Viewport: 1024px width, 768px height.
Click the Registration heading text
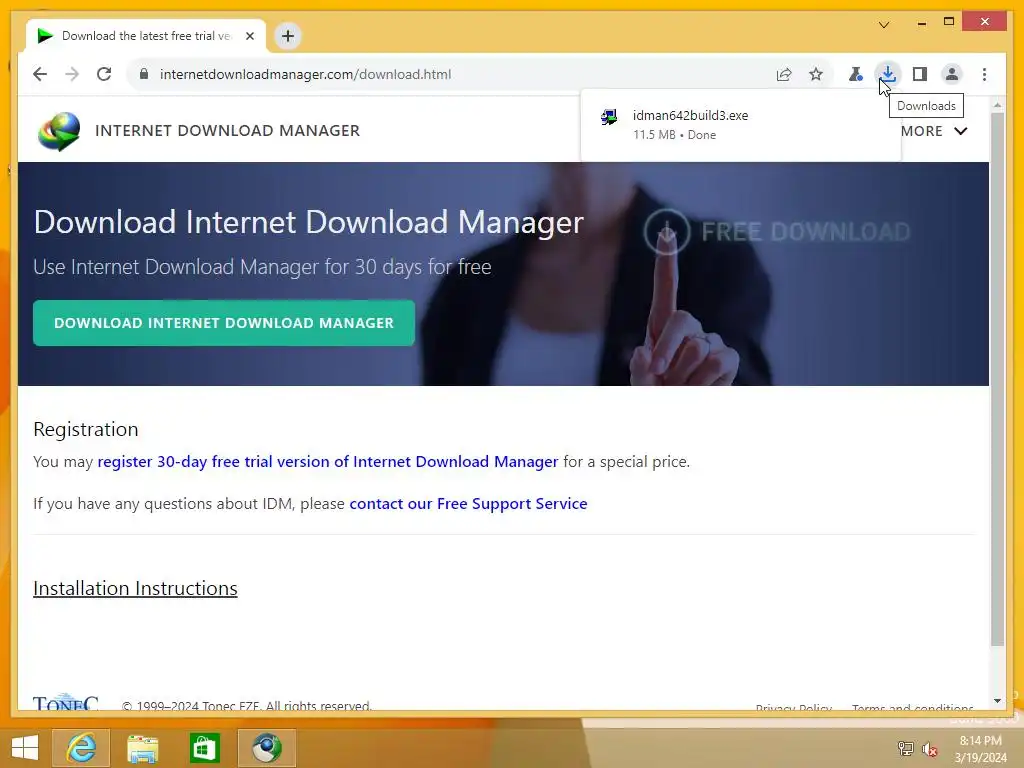(x=86, y=429)
